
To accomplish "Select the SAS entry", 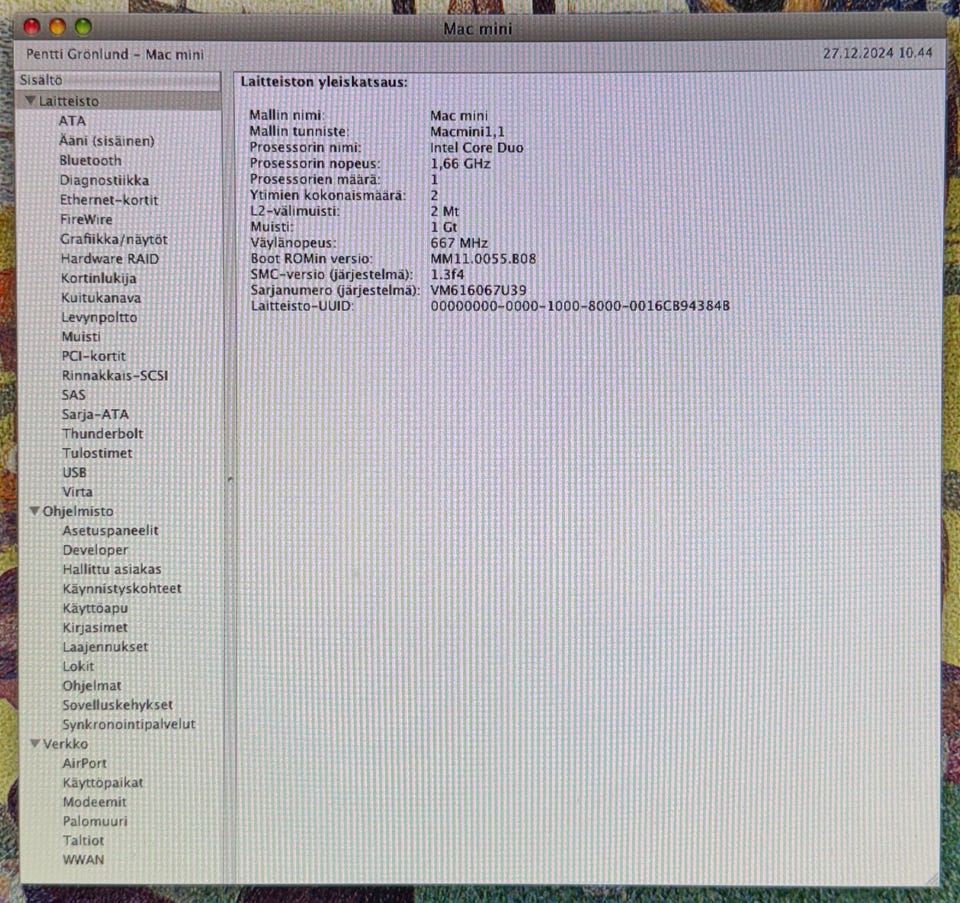I will [73, 395].
